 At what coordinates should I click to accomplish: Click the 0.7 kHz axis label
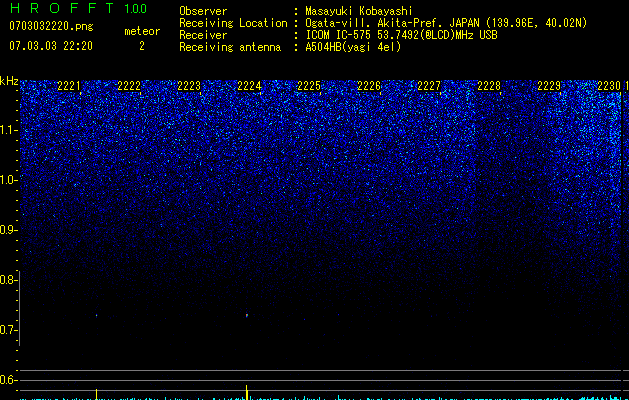pos(8,330)
